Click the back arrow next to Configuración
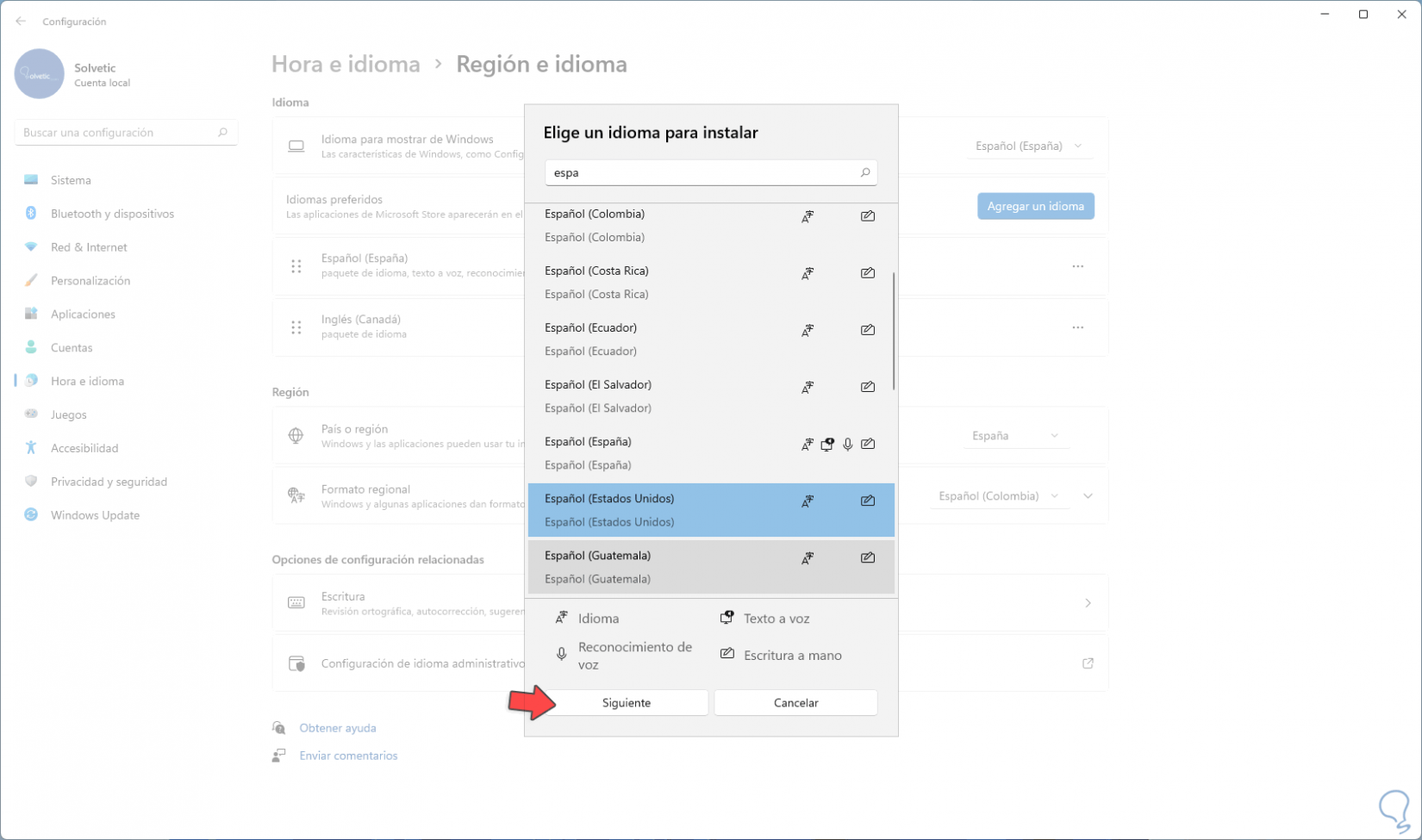The width and height of the screenshot is (1422, 840). (x=21, y=22)
